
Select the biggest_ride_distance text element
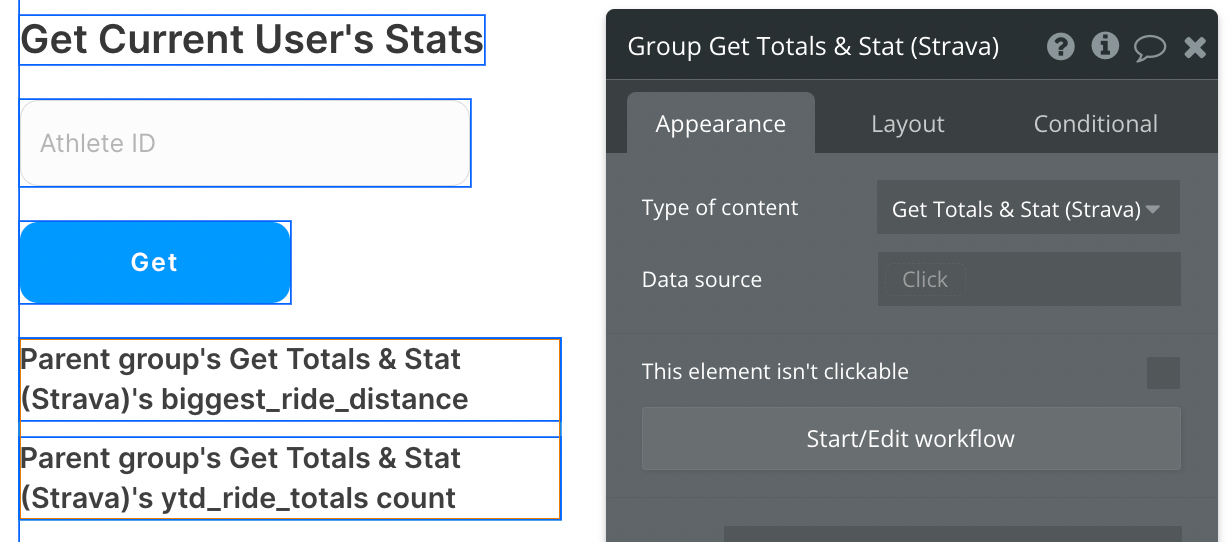pyautogui.click(x=290, y=379)
